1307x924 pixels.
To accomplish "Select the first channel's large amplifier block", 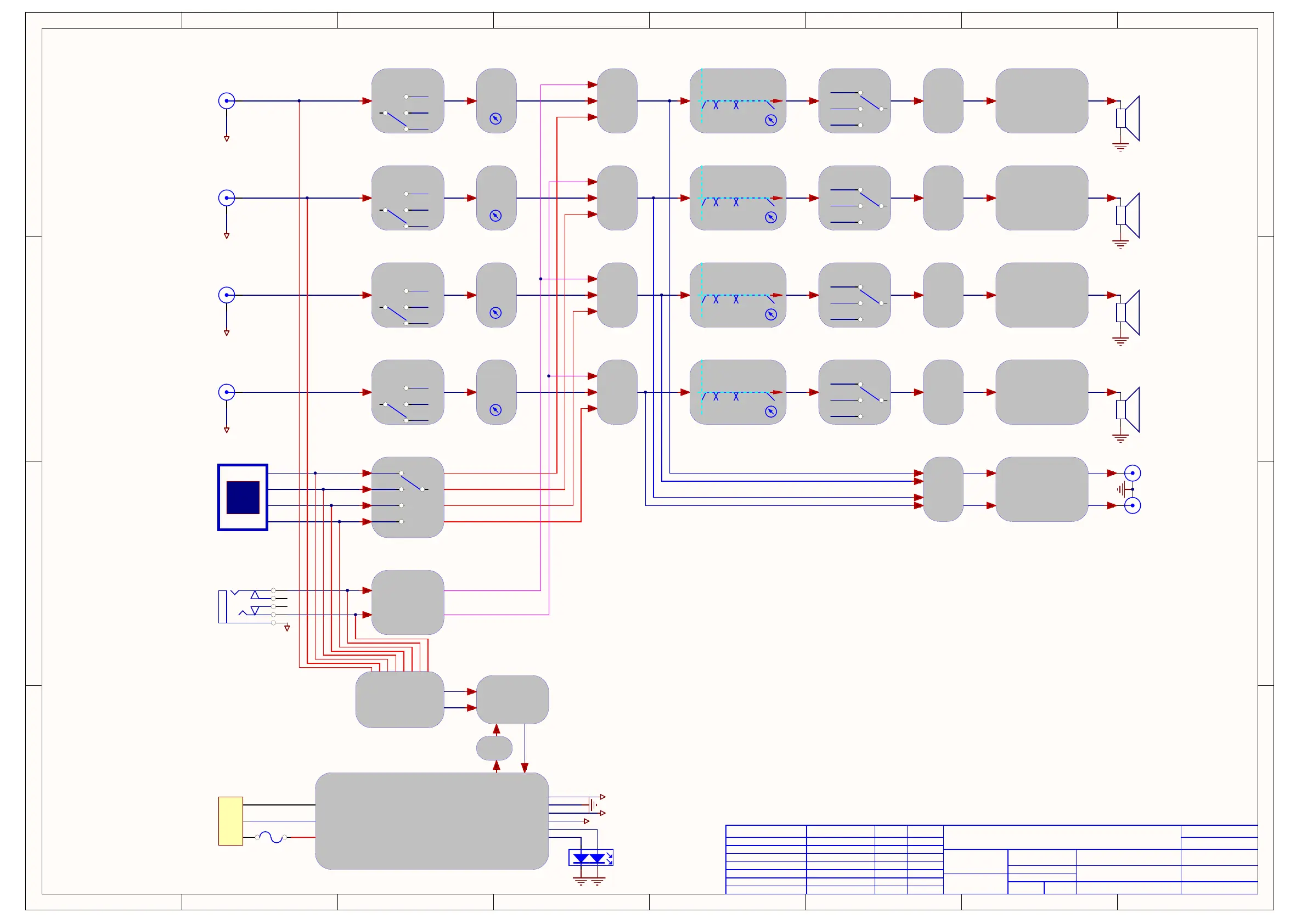I will click(x=1043, y=101).
